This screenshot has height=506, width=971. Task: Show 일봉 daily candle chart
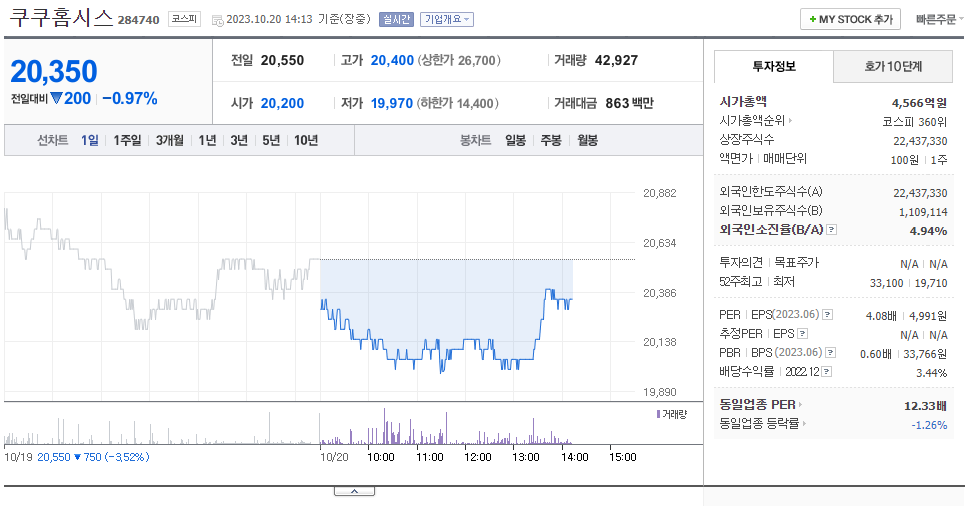(515, 141)
